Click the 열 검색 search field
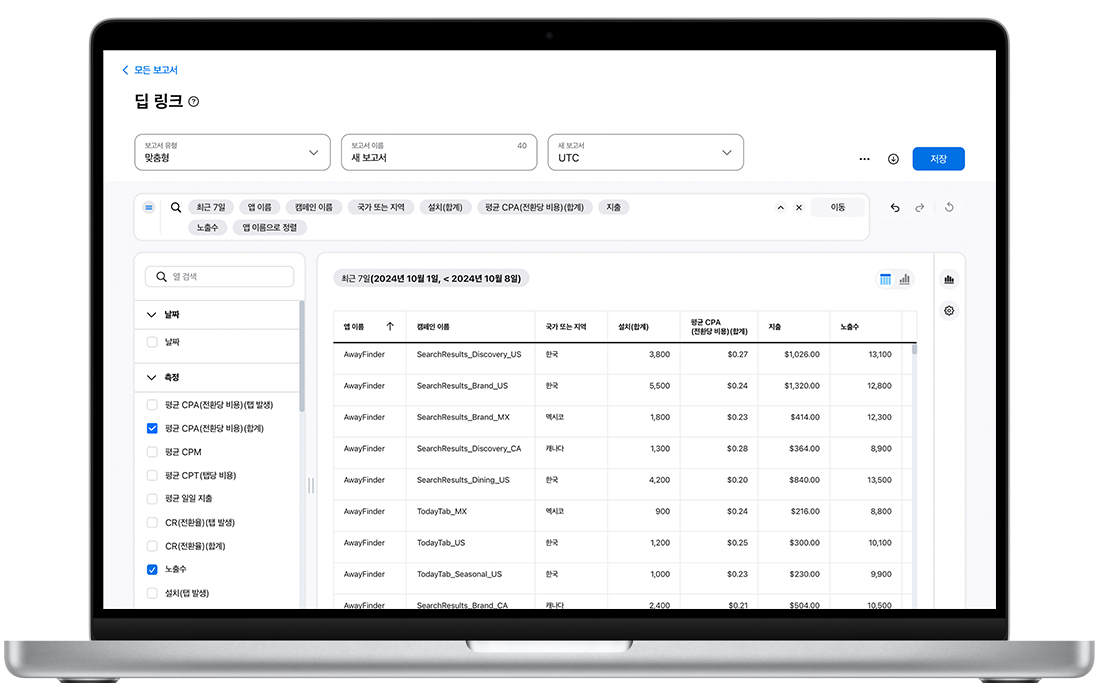This screenshot has height=700, width=1100. pos(220,277)
